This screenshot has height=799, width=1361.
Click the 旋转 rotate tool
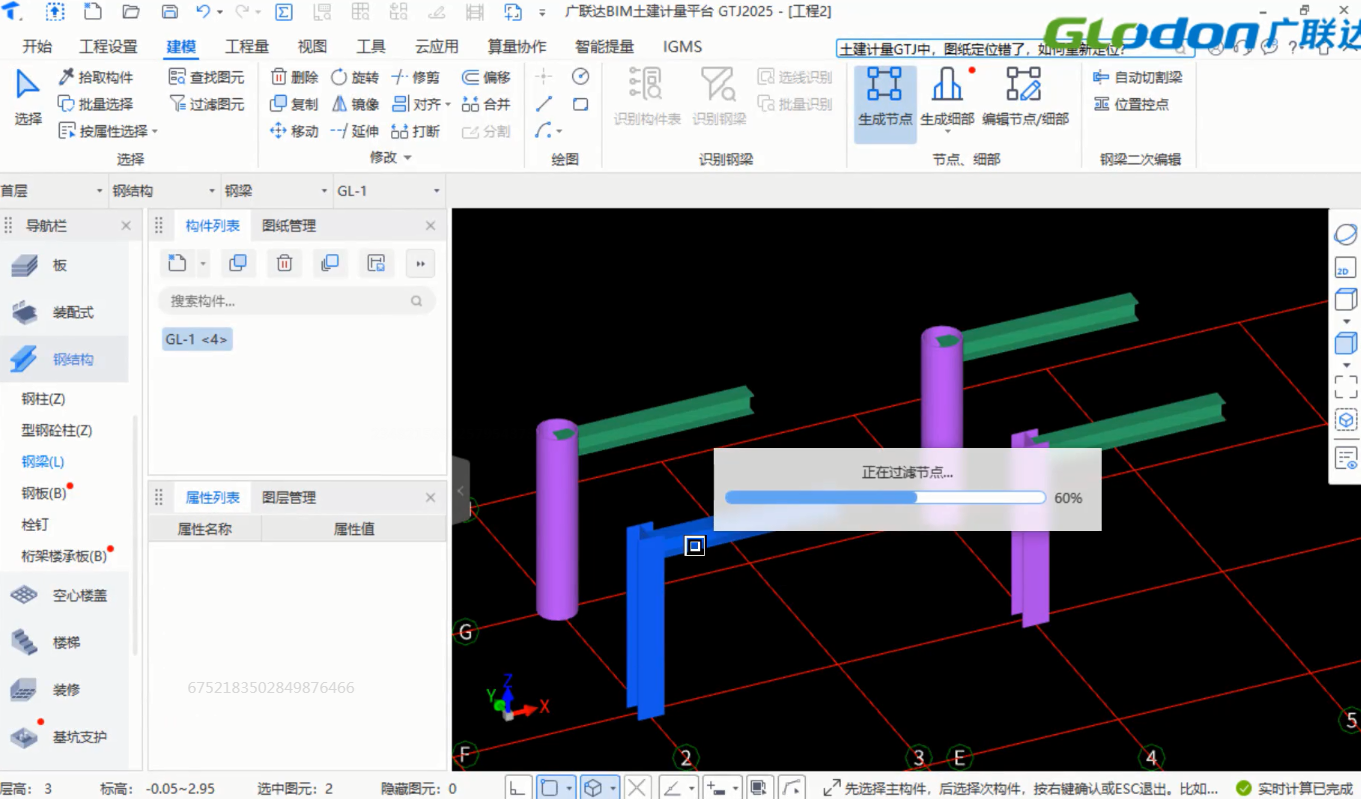355,77
